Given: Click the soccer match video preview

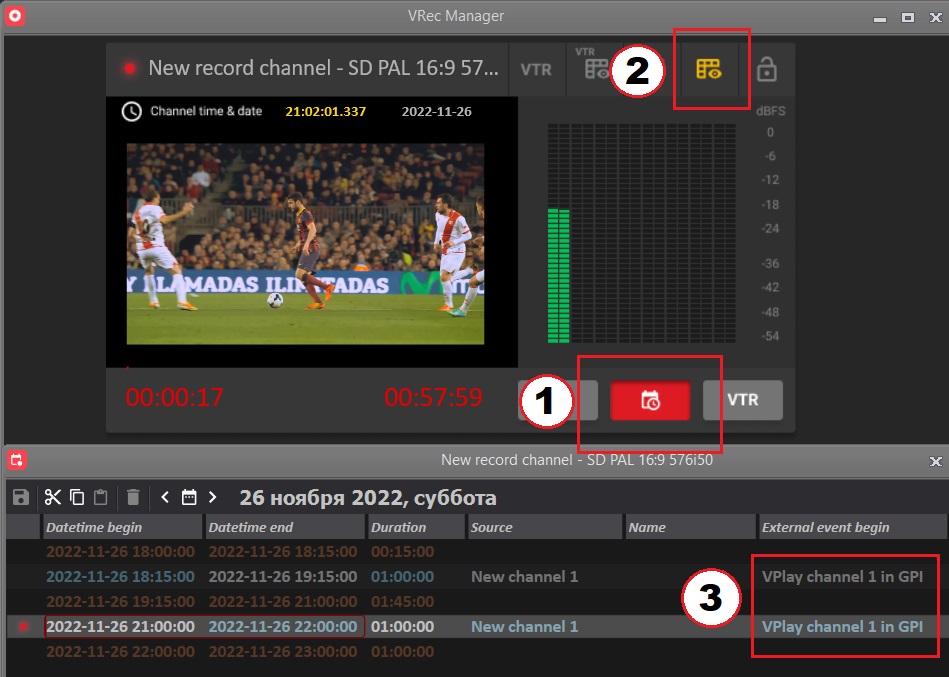Looking at the screenshot, I should [x=305, y=244].
